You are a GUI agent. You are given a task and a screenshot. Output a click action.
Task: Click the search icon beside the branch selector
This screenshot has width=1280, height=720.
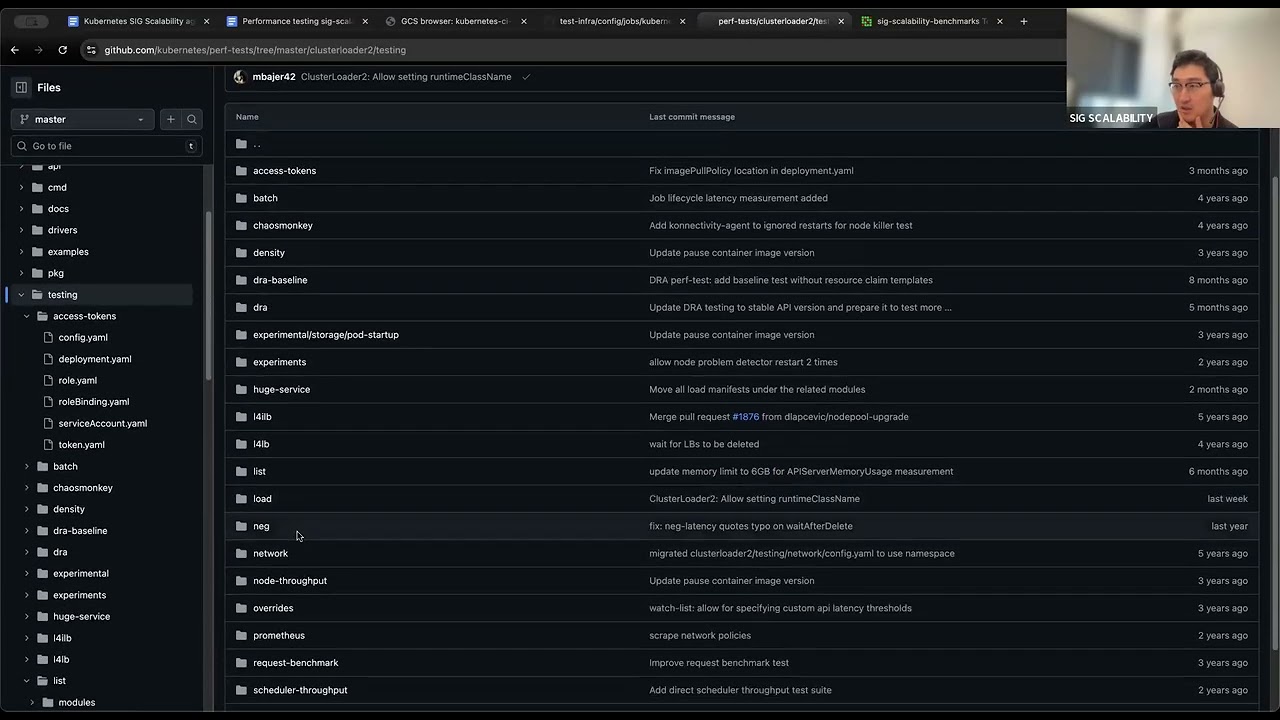point(192,119)
